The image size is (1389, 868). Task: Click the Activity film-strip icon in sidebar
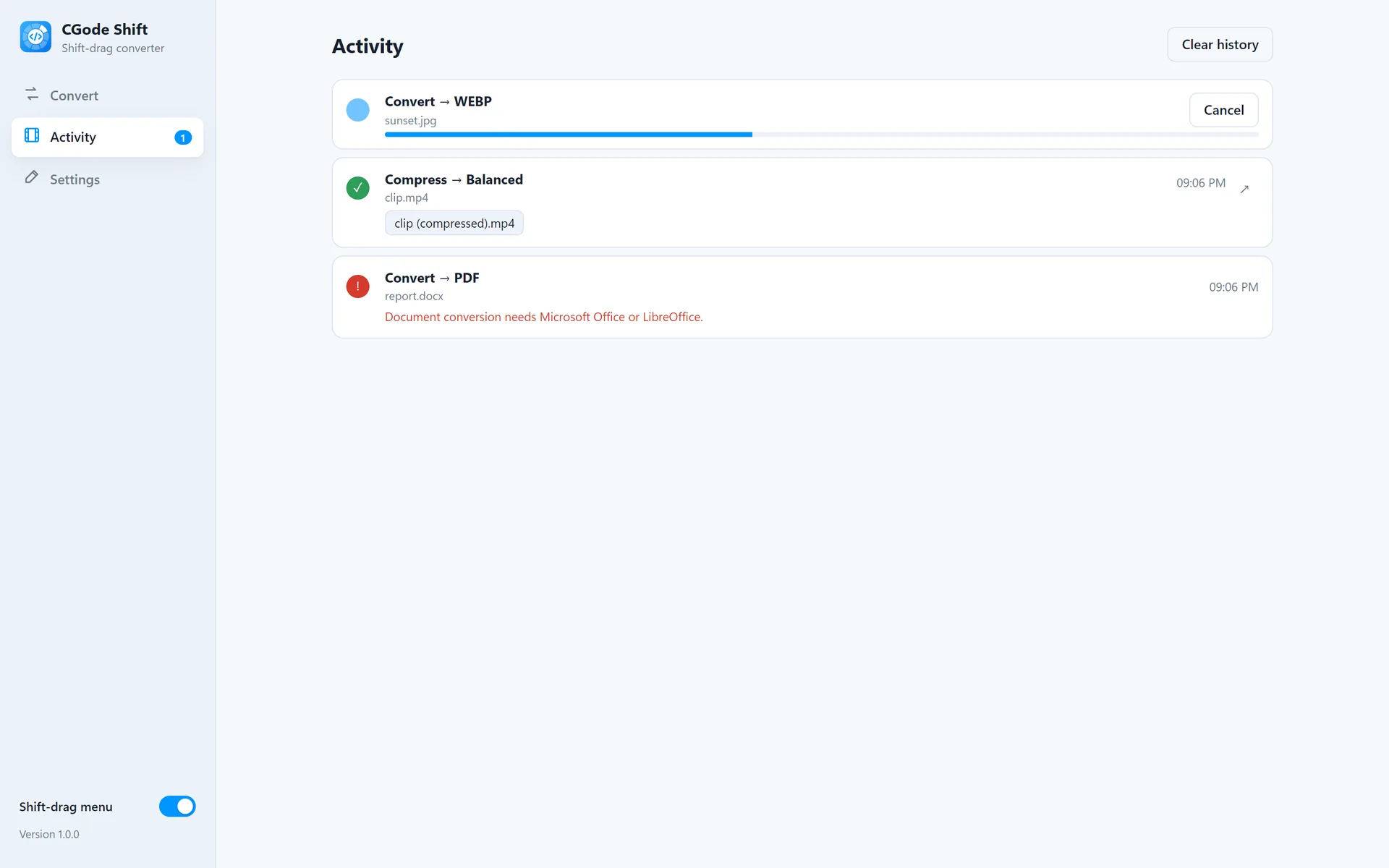coord(32,135)
